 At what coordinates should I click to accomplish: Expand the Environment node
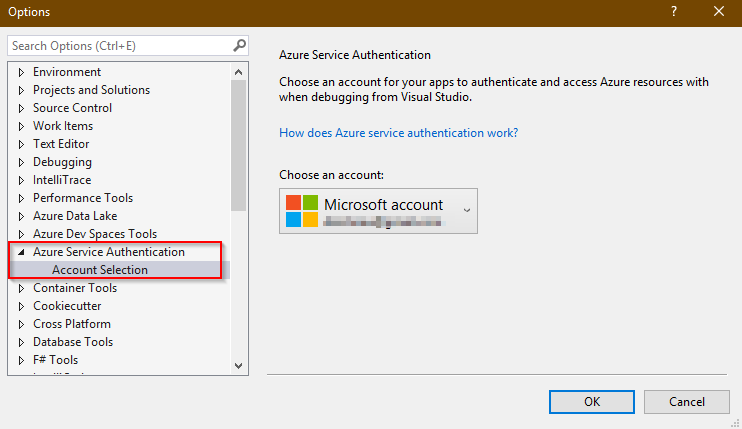(x=21, y=72)
